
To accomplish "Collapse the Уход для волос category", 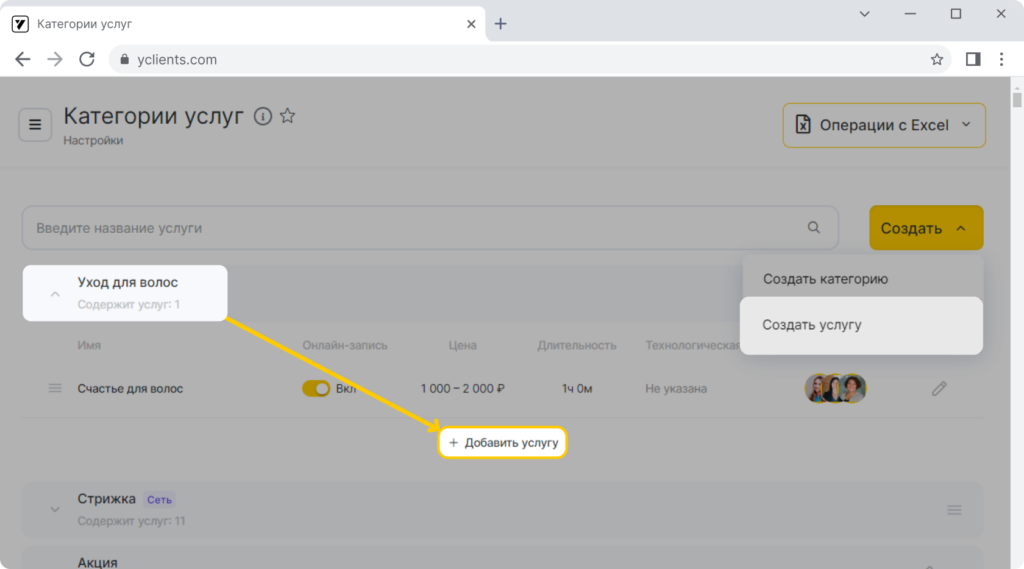I will 55,294.
